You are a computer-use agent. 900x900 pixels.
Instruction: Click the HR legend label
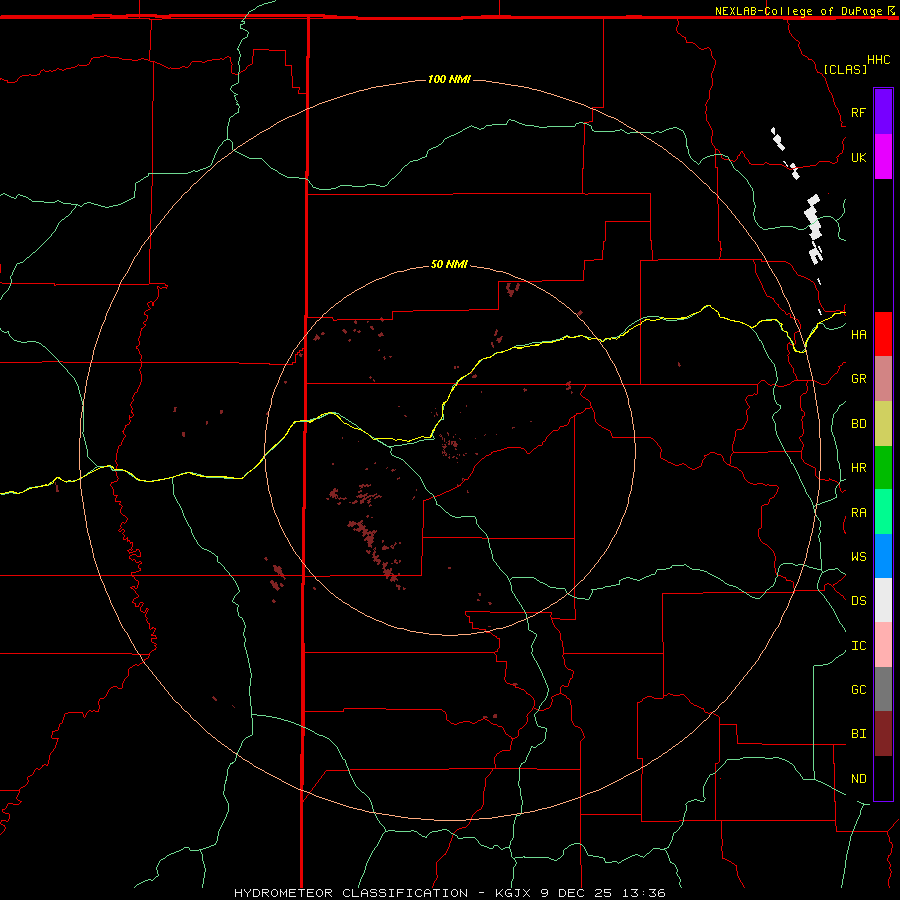point(858,468)
